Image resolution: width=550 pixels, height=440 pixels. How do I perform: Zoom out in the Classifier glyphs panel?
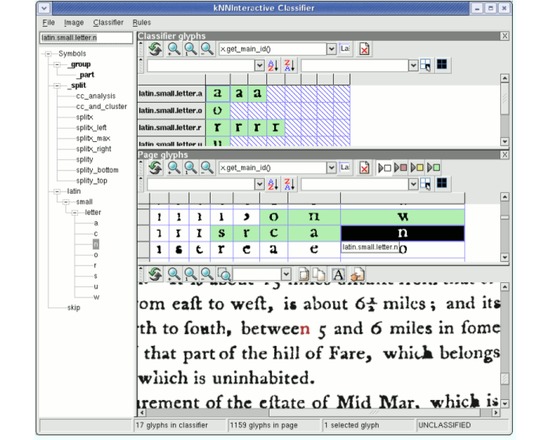point(207,49)
